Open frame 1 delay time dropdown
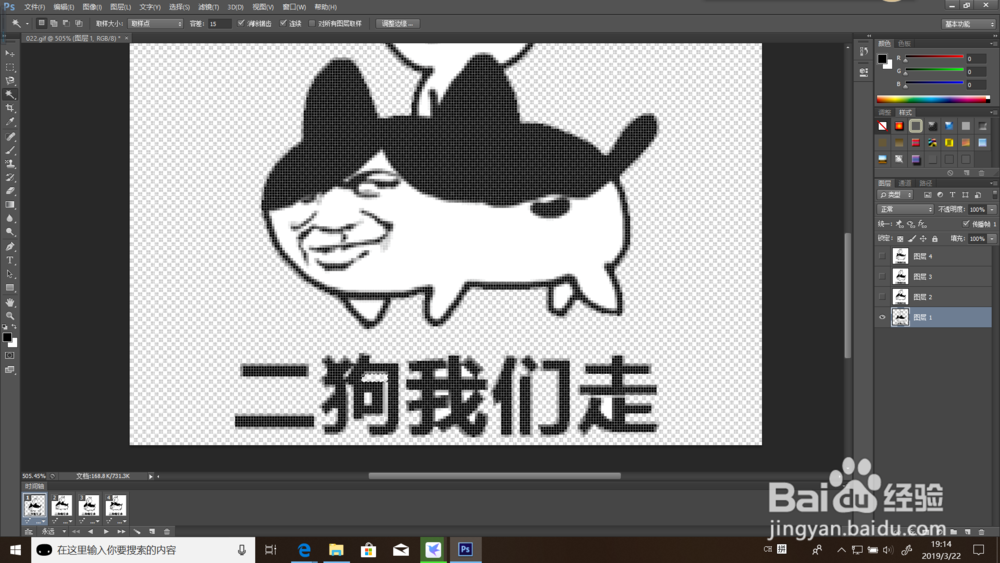Viewport: 1000px width, 563px height. click(40, 521)
